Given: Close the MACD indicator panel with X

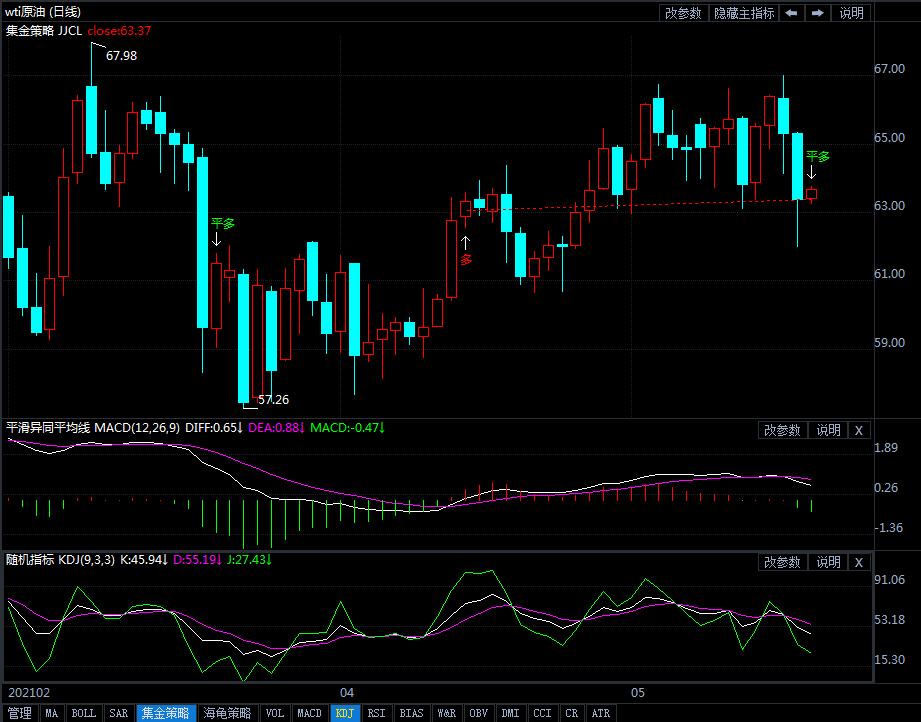Looking at the screenshot, I should [x=859, y=430].
